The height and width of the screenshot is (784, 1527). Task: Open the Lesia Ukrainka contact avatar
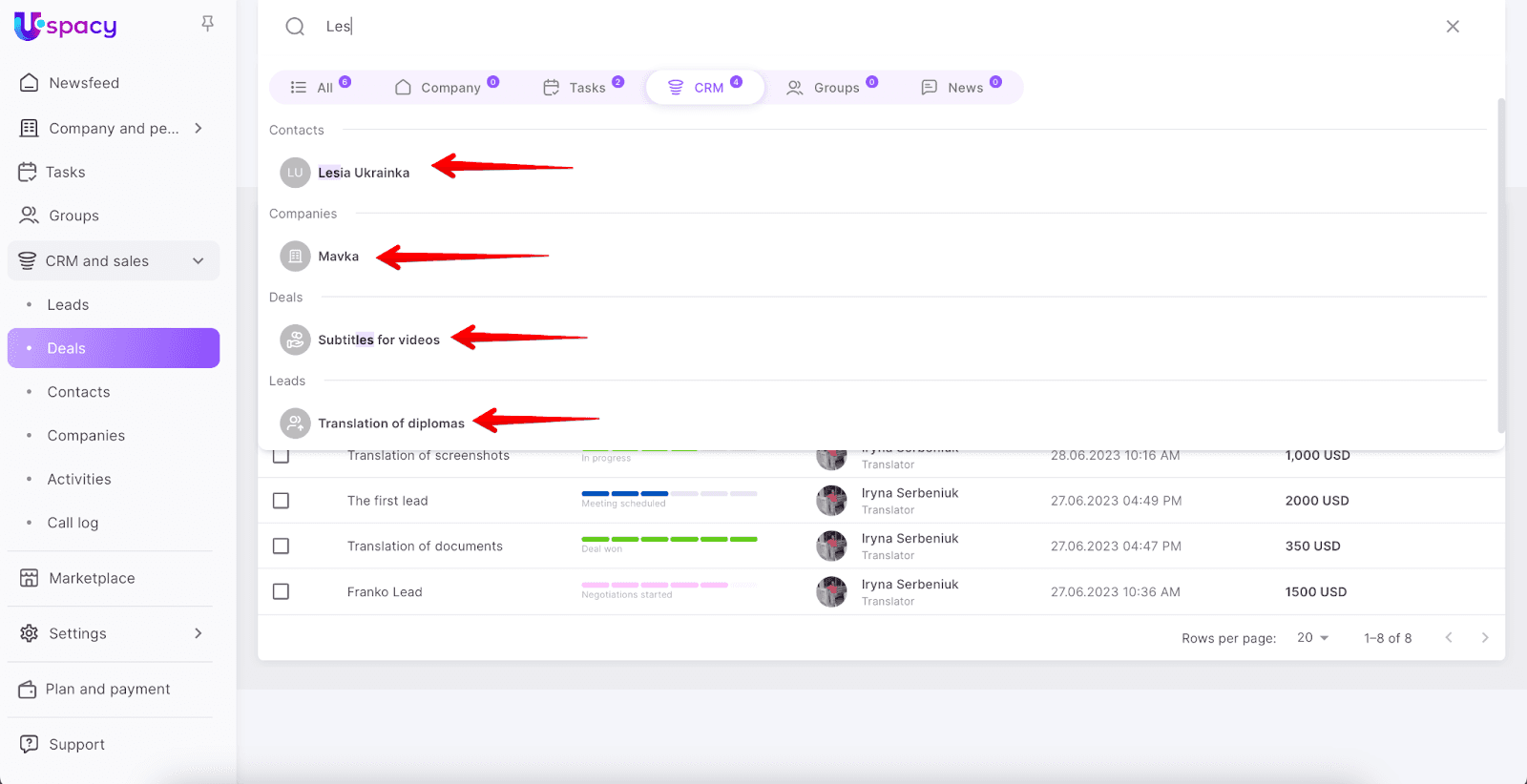click(x=295, y=173)
